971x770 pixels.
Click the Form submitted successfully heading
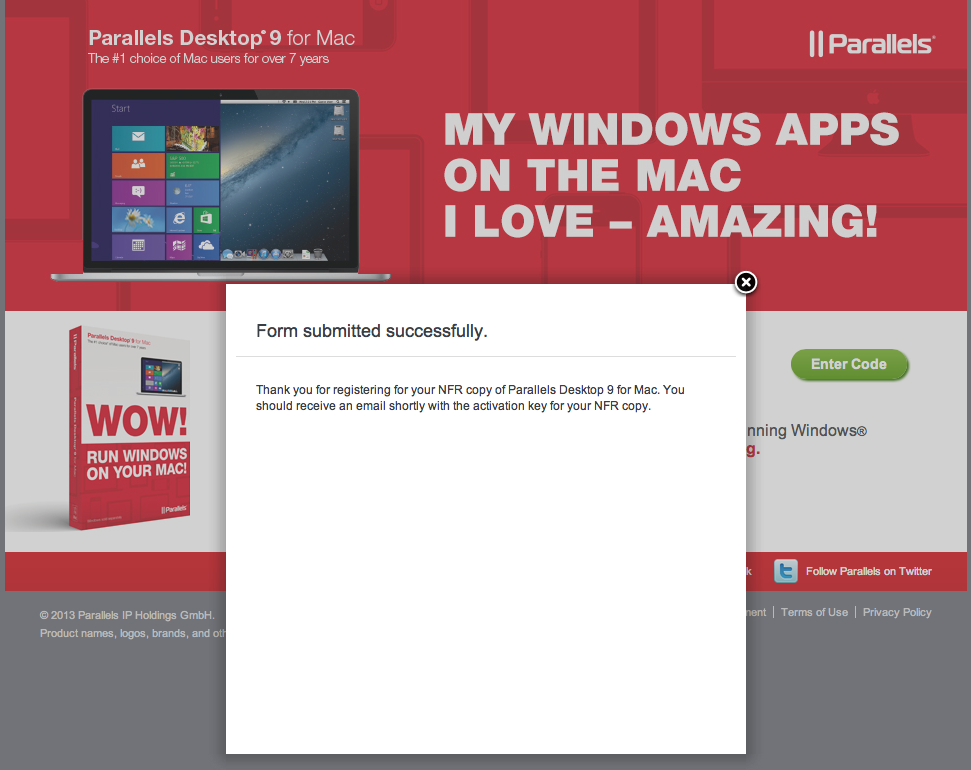click(372, 331)
